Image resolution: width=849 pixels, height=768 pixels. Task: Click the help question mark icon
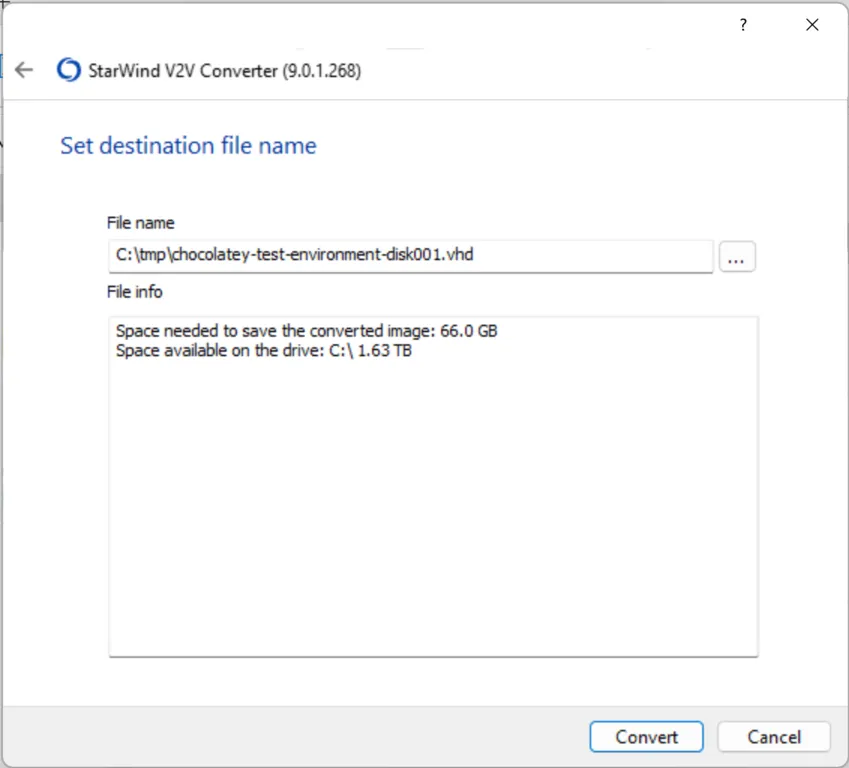(742, 24)
